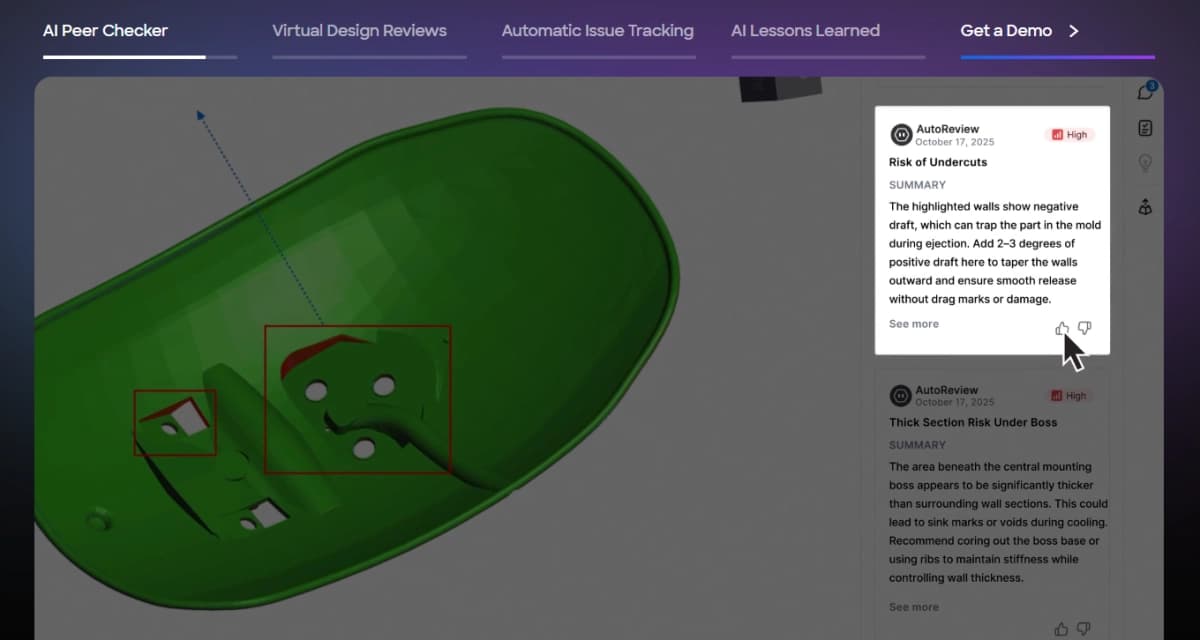
Task: Select the lightbulb insights icon in the sidebar
Action: [x=1145, y=163]
